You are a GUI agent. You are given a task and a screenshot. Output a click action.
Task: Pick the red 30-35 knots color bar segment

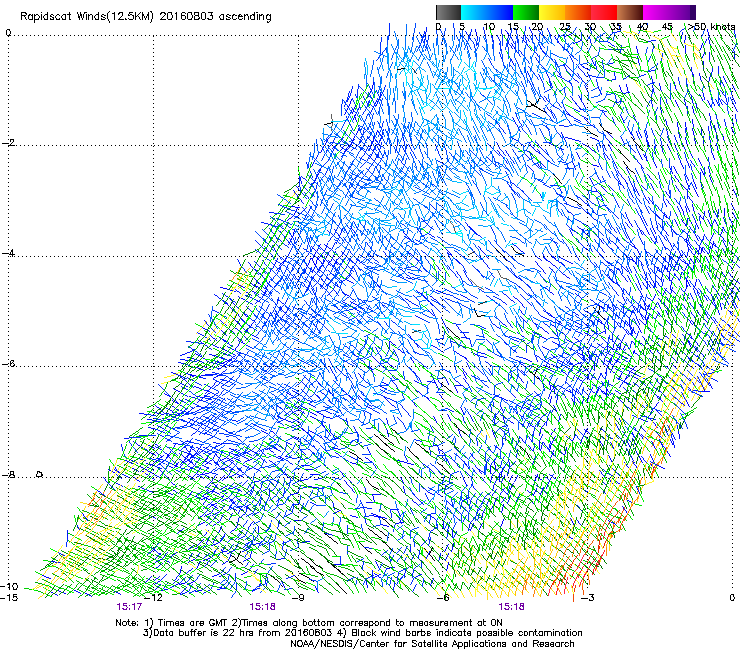pyautogui.click(x=604, y=12)
